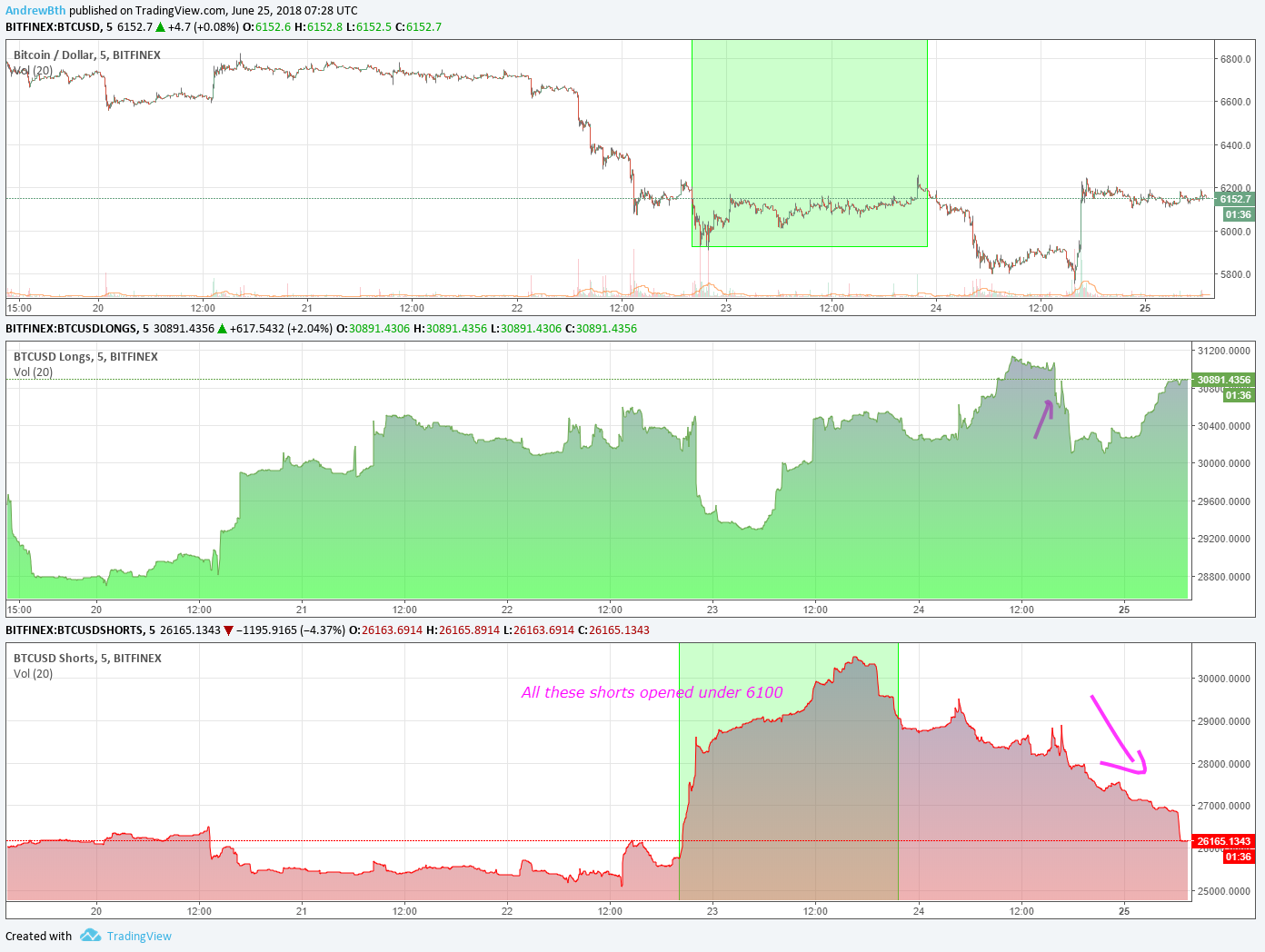The image size is (1265, 952).
Task: Click the 01:36 countdown on price chart
Action: coord(1238,214)
